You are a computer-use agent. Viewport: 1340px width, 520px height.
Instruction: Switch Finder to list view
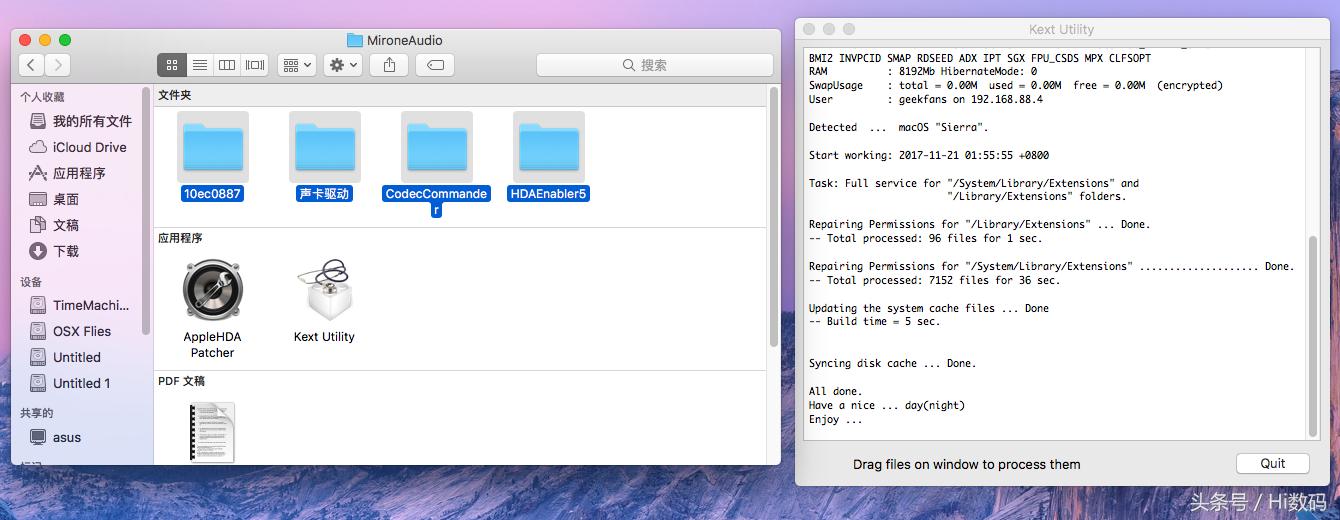coord(200,65)
